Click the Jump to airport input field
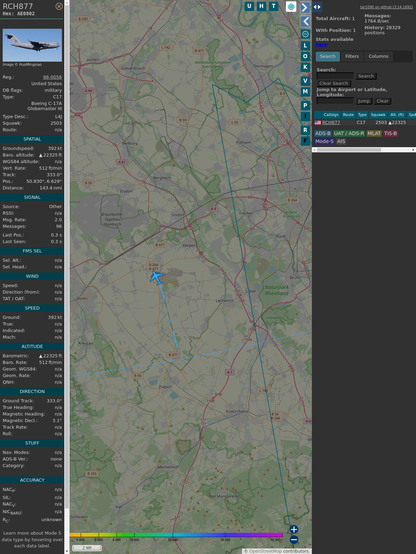 coord(335,101)
